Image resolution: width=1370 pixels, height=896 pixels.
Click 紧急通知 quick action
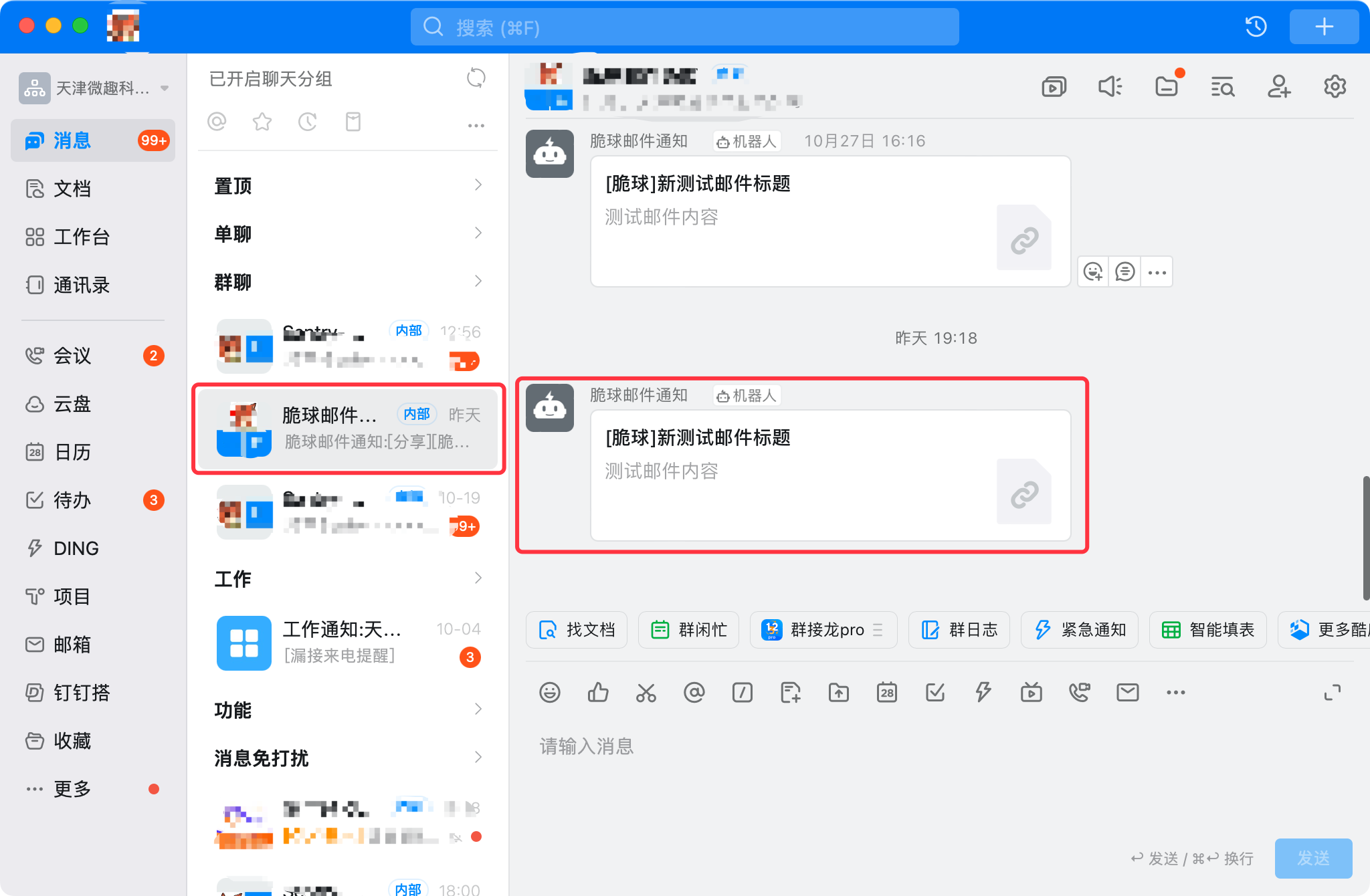pos(1080,630)
